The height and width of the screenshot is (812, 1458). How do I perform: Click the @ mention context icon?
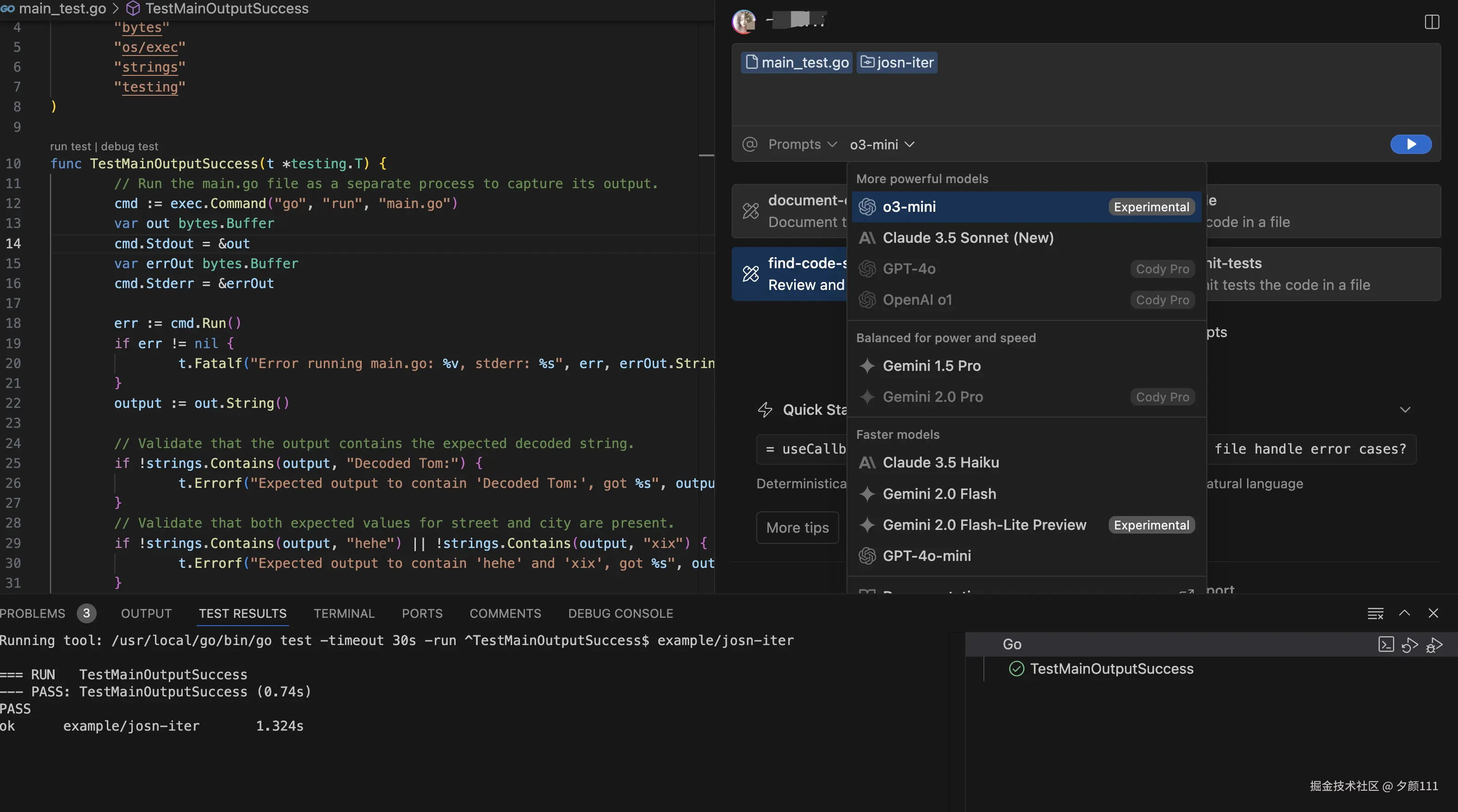point(749,144)
